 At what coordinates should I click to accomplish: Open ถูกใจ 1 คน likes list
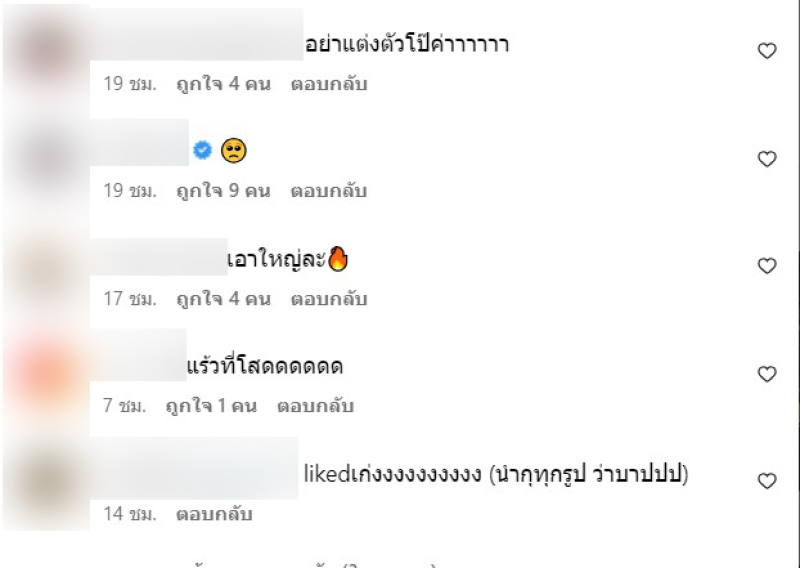tap(211, 406)
